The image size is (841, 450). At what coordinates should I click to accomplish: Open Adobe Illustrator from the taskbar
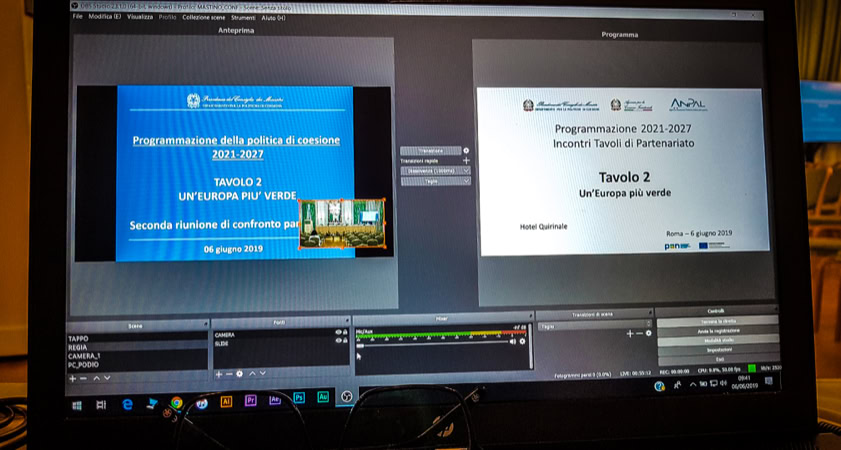226,398
